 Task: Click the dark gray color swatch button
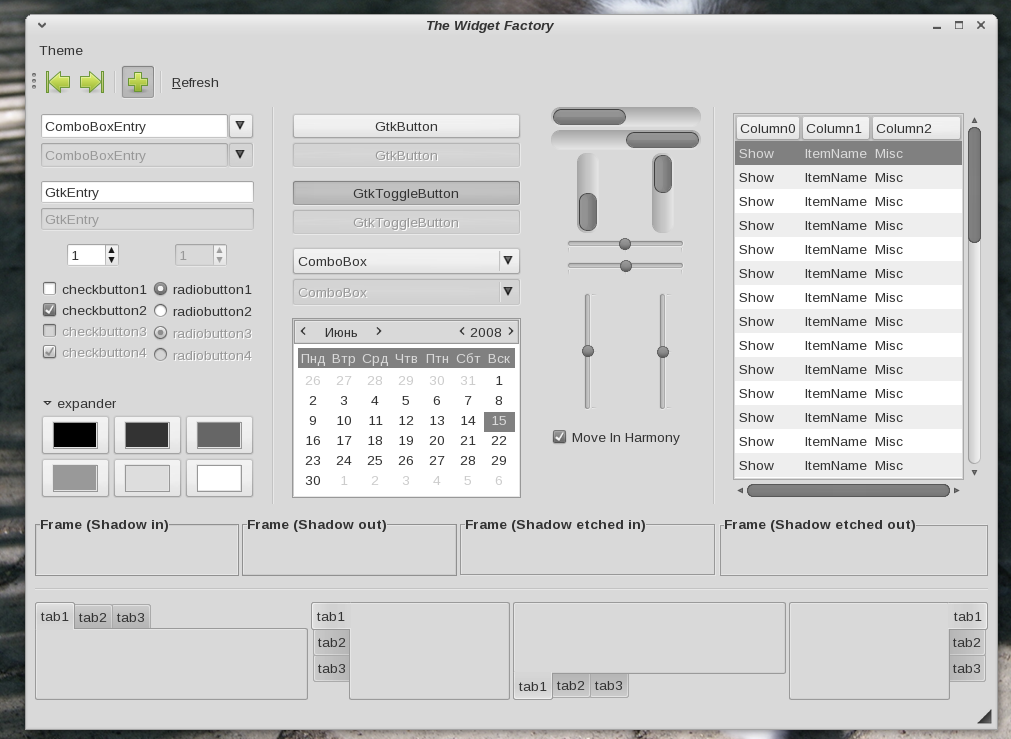147,435
